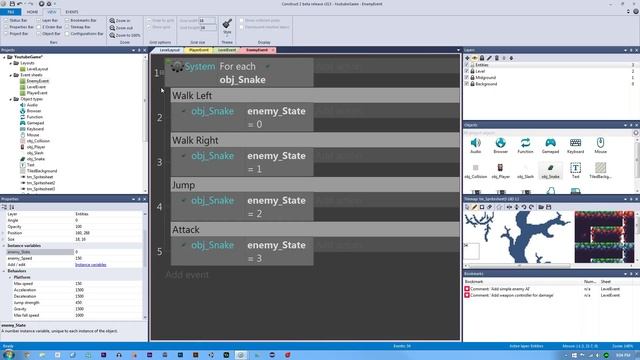Click the open folder icon in Tilemap bar
This screenshot has height=360, width=640.
[541, 207]
